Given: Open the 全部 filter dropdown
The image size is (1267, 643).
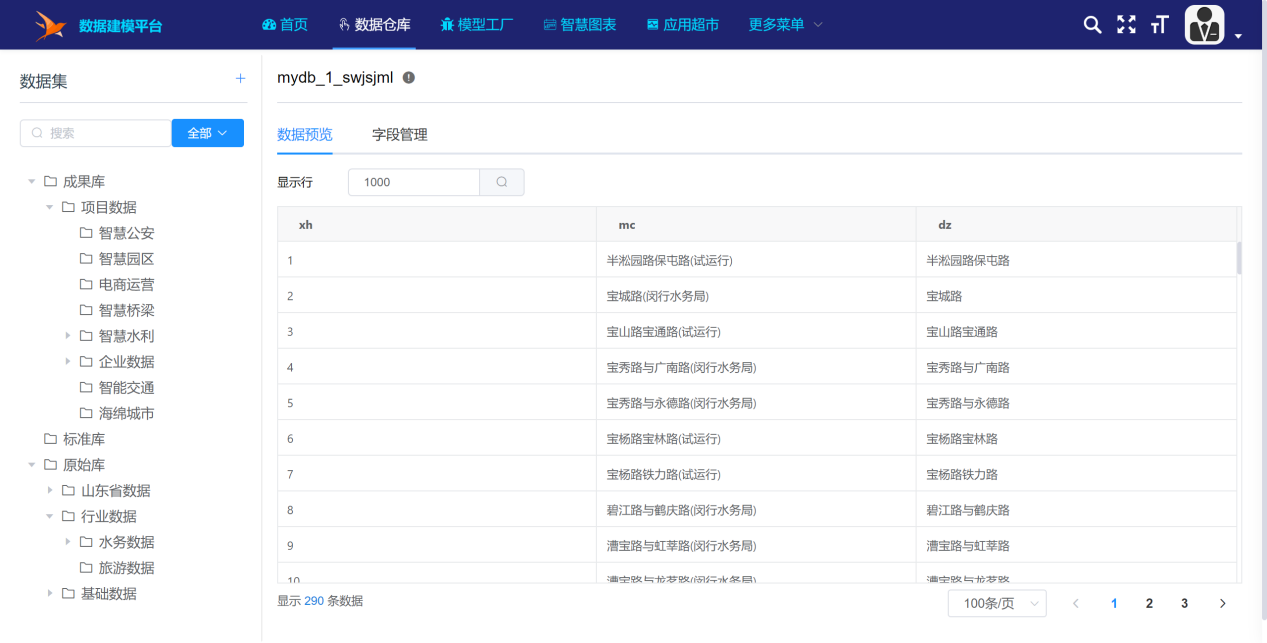Looking at the screenshot, I should coord(208,133).
